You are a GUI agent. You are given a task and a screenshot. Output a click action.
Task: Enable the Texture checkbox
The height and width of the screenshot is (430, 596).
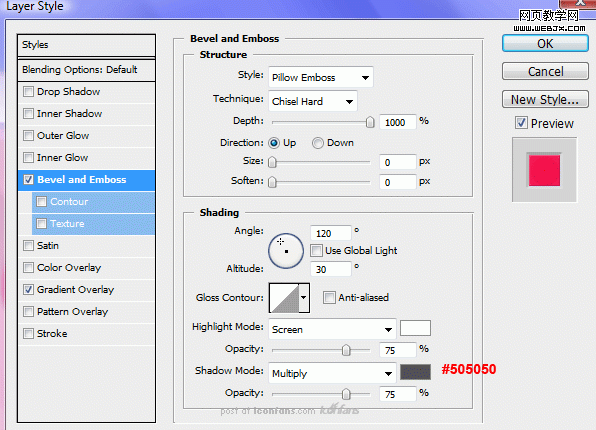click(x=41, y=224)
